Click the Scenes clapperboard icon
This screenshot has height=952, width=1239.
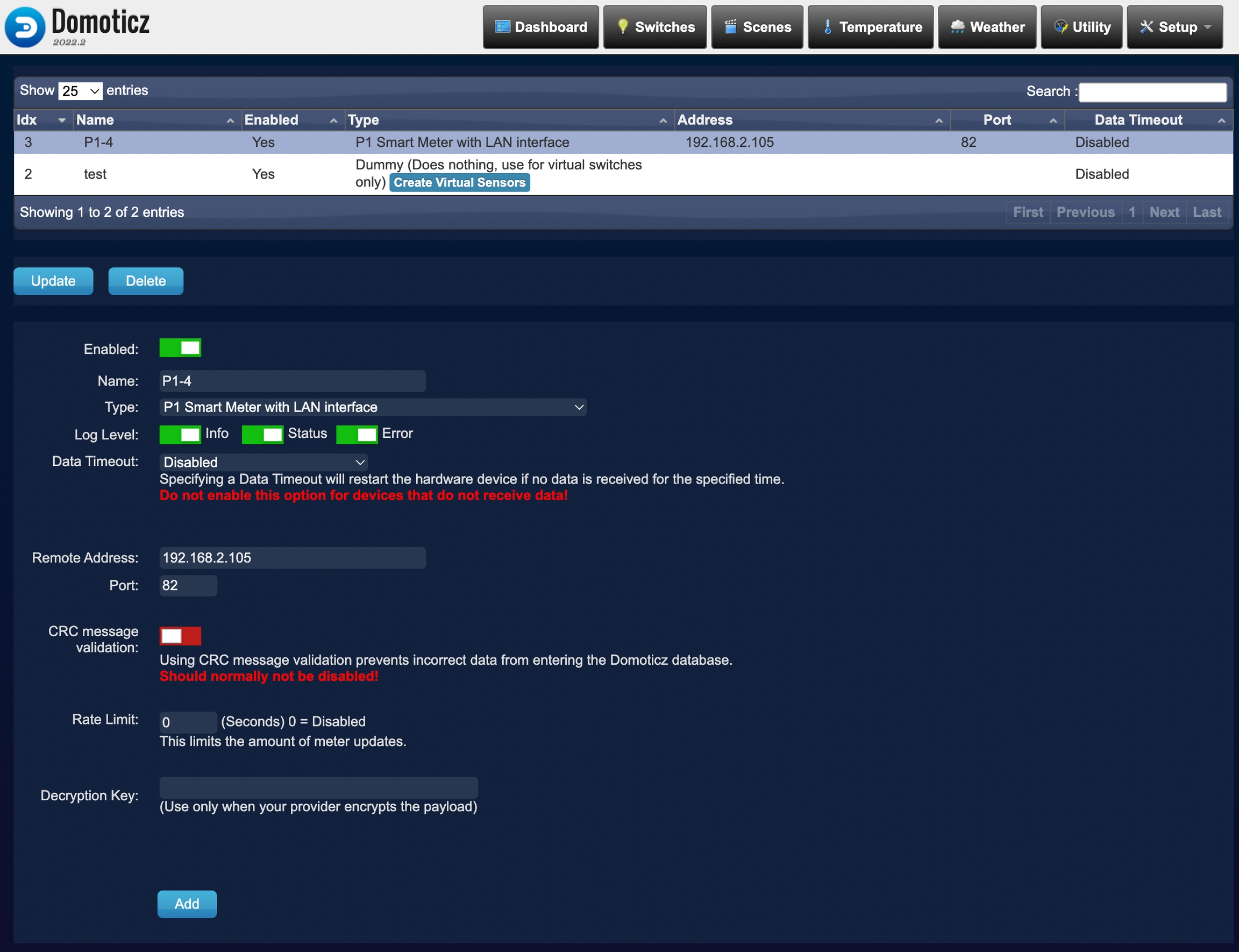pos(730,27)
